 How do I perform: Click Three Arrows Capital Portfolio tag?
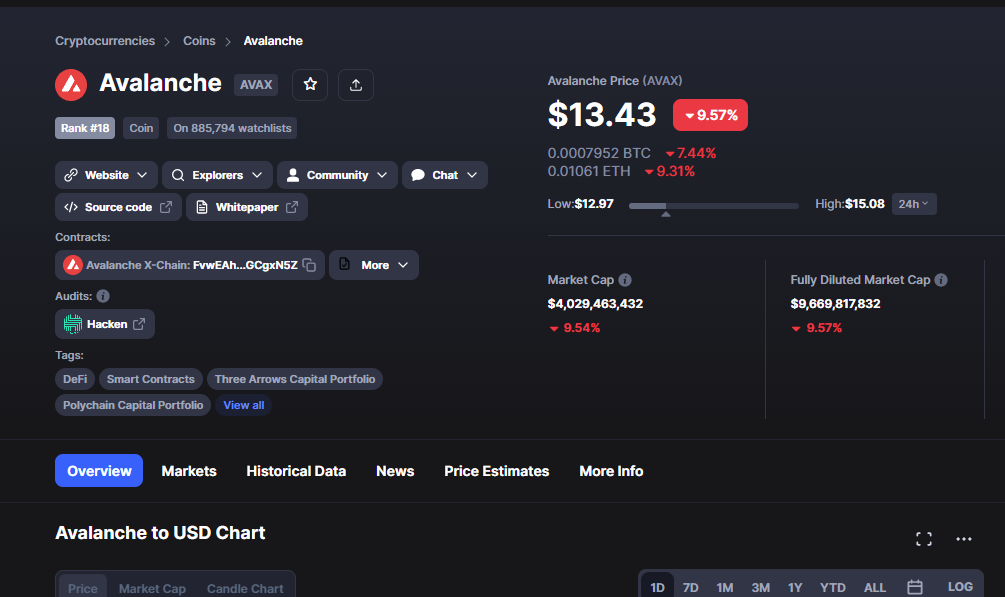click(295, 379)
